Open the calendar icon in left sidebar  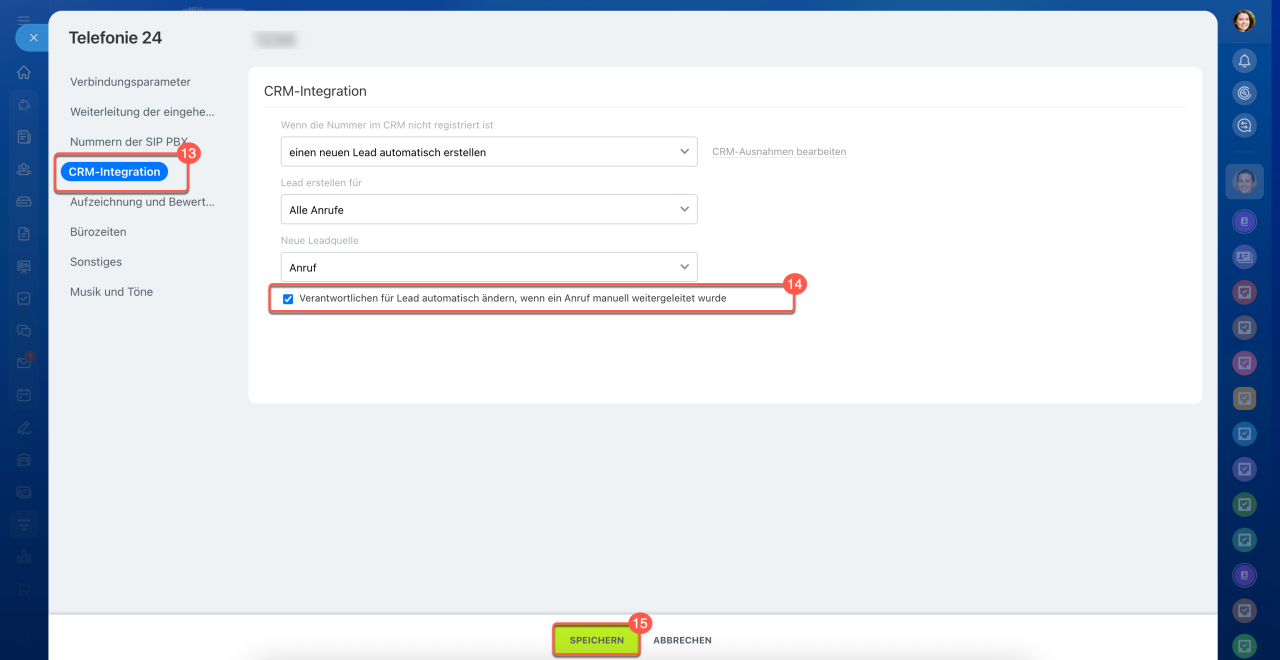(x=24, y=394)
